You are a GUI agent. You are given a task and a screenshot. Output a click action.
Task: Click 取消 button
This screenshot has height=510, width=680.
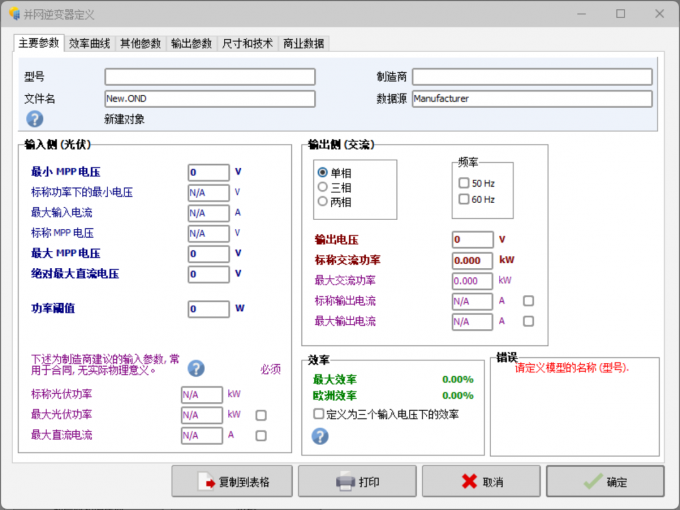tap(481, 481)
